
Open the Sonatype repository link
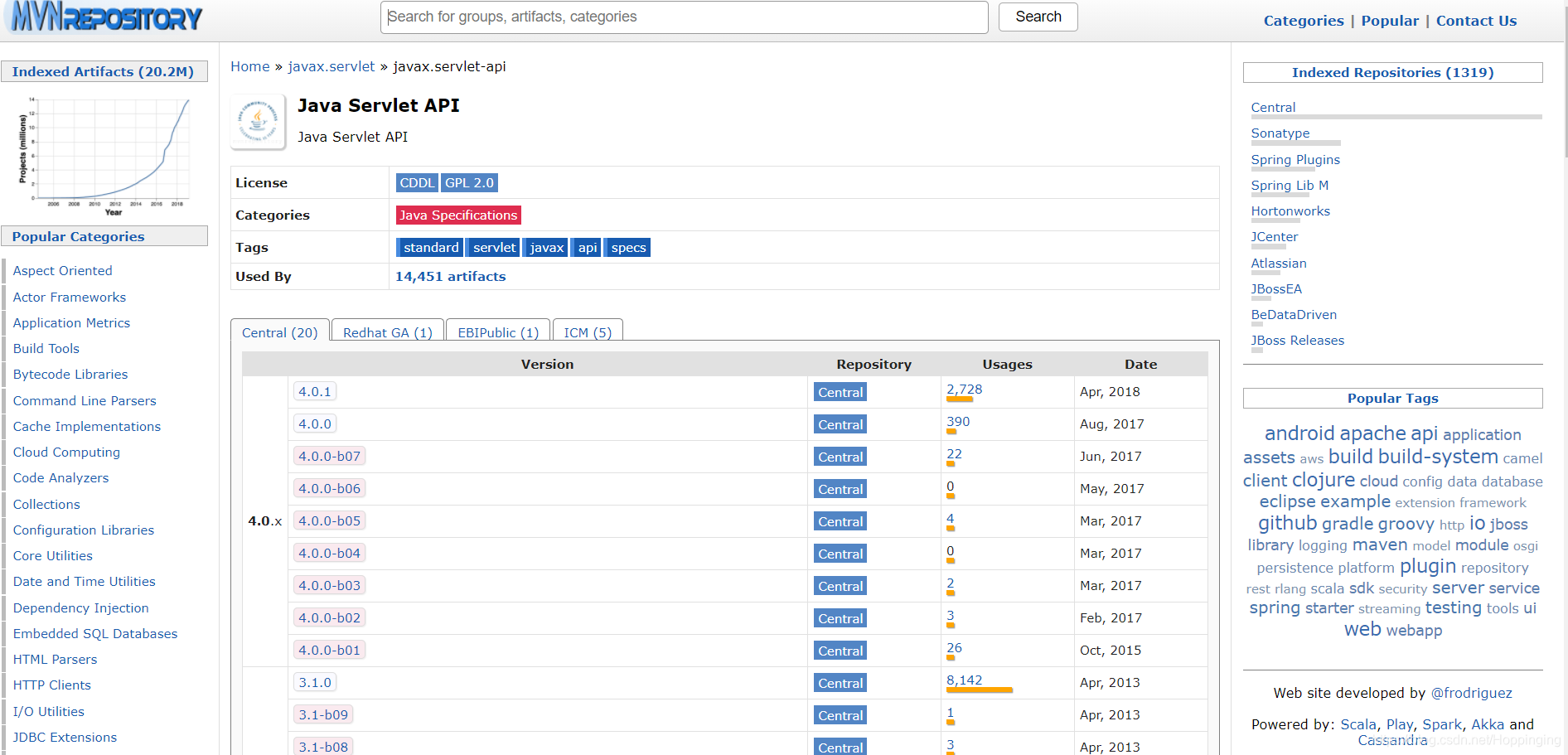click(x=1280, y=133)
